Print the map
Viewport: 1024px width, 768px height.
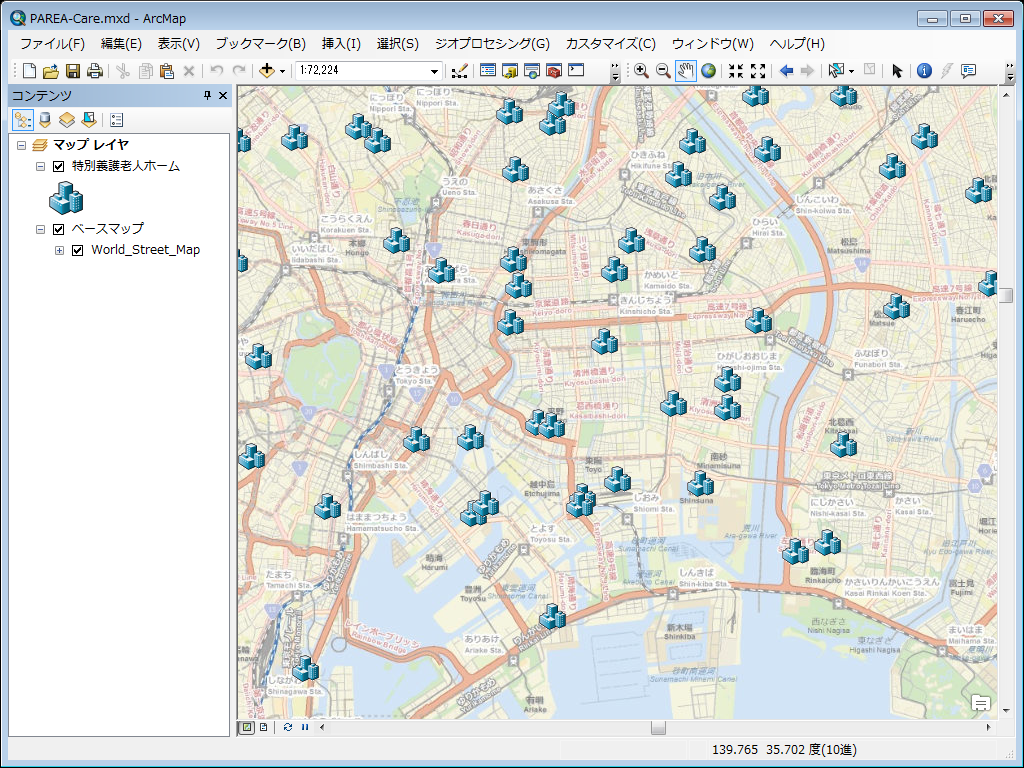[x=95, y=71]
